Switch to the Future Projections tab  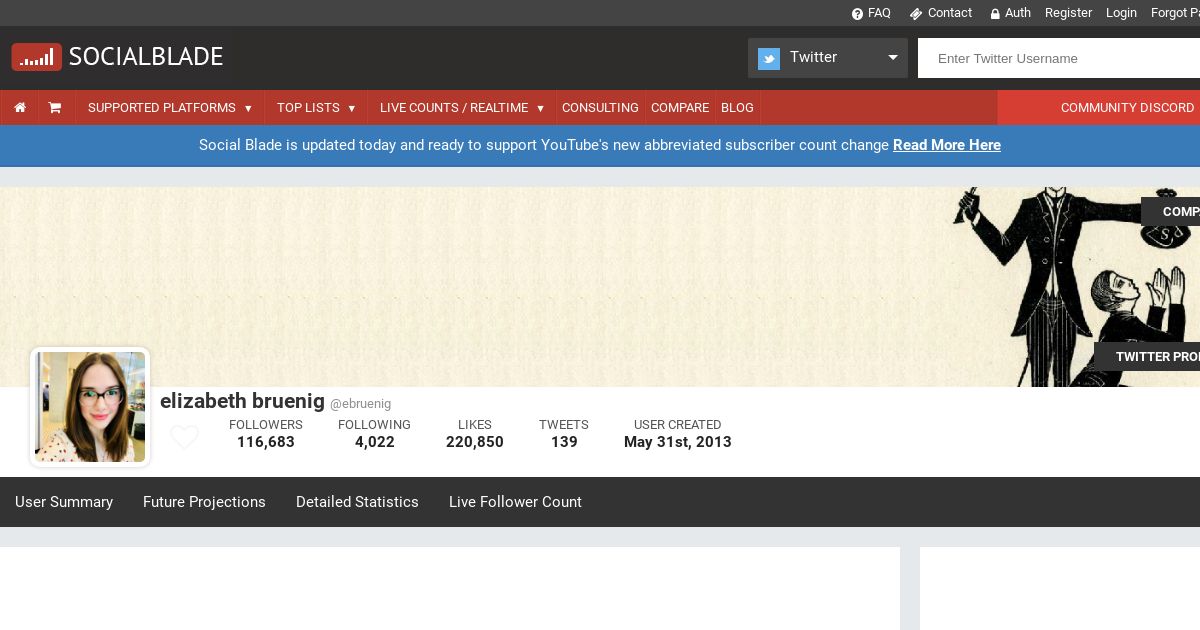pos(204,502)
